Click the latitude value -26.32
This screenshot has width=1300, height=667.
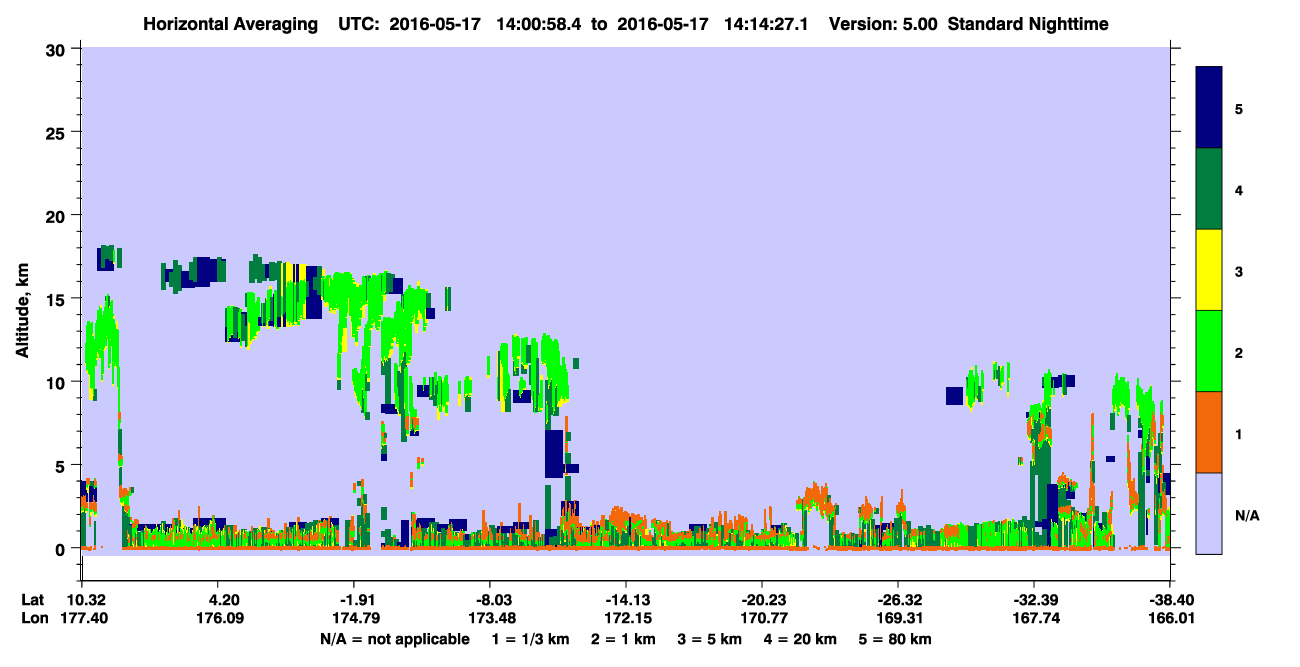click(899, 600)
